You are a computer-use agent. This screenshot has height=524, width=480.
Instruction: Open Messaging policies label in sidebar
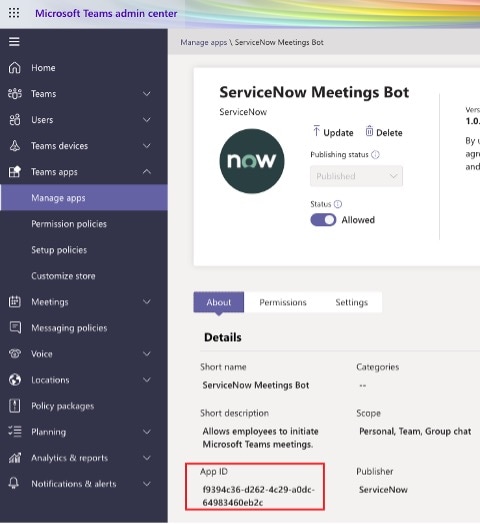(69, 328)
